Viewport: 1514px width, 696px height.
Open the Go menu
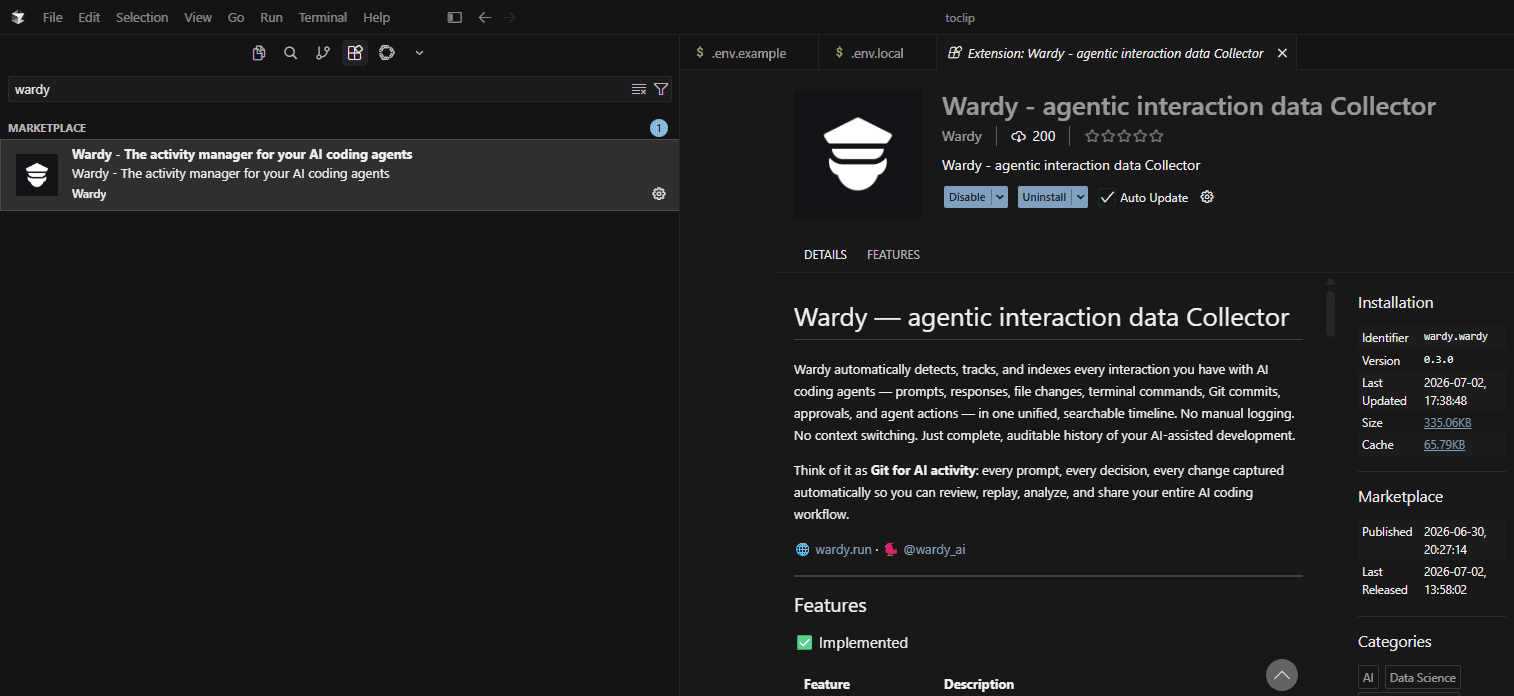[236, 17]
